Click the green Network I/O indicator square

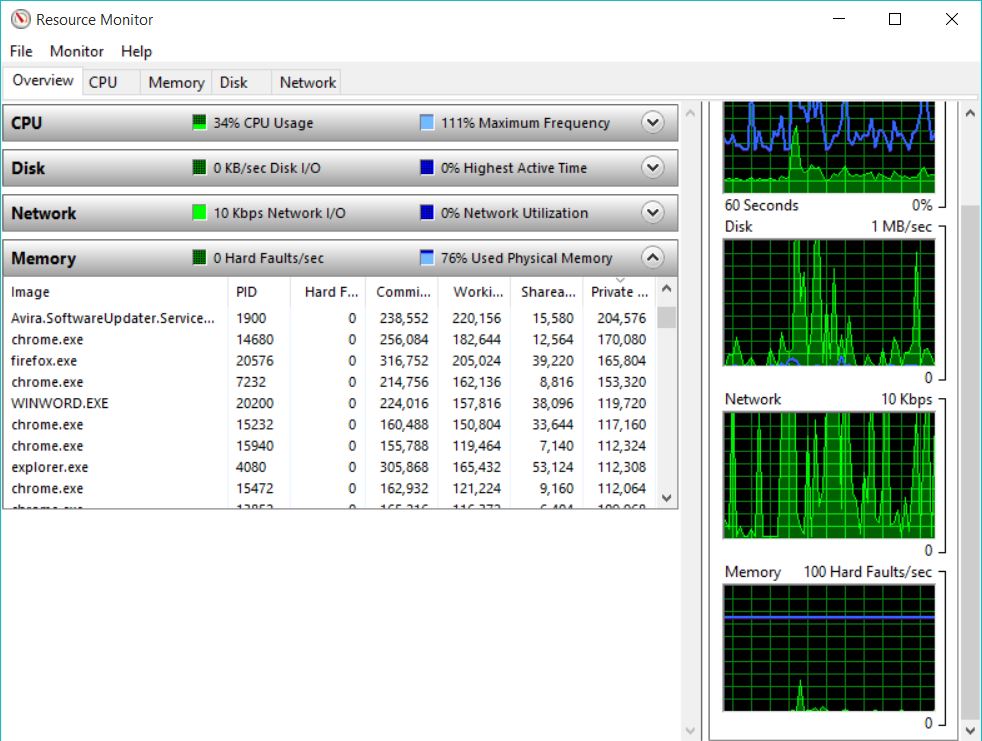pos(199,212)
